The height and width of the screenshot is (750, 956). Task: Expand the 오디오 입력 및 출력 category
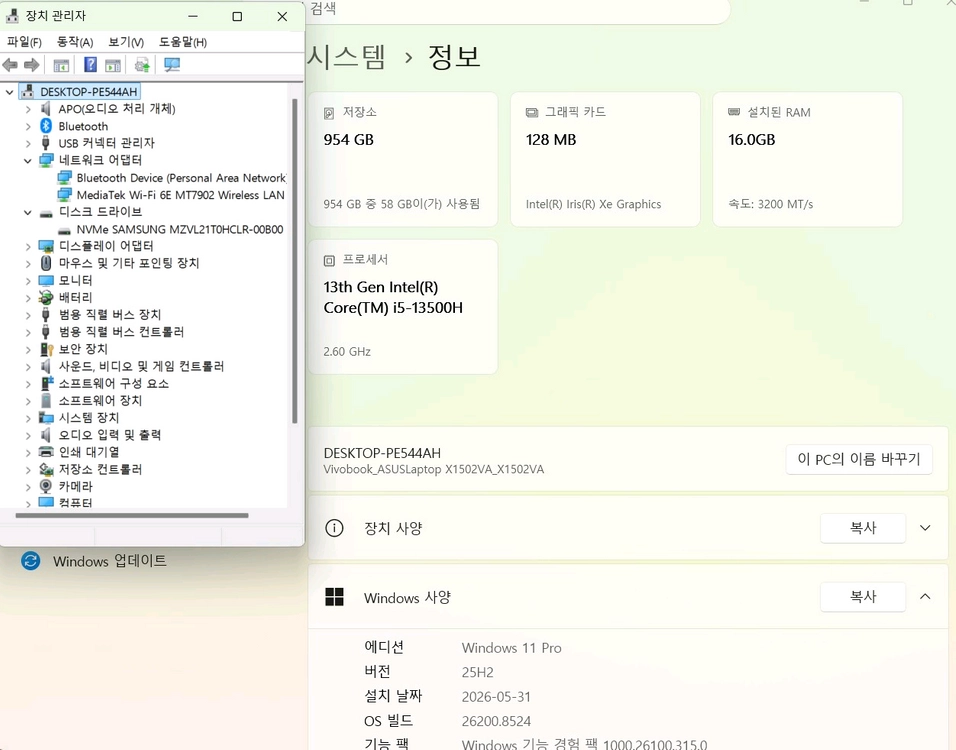pyautogui.click(x=28, y=435)
